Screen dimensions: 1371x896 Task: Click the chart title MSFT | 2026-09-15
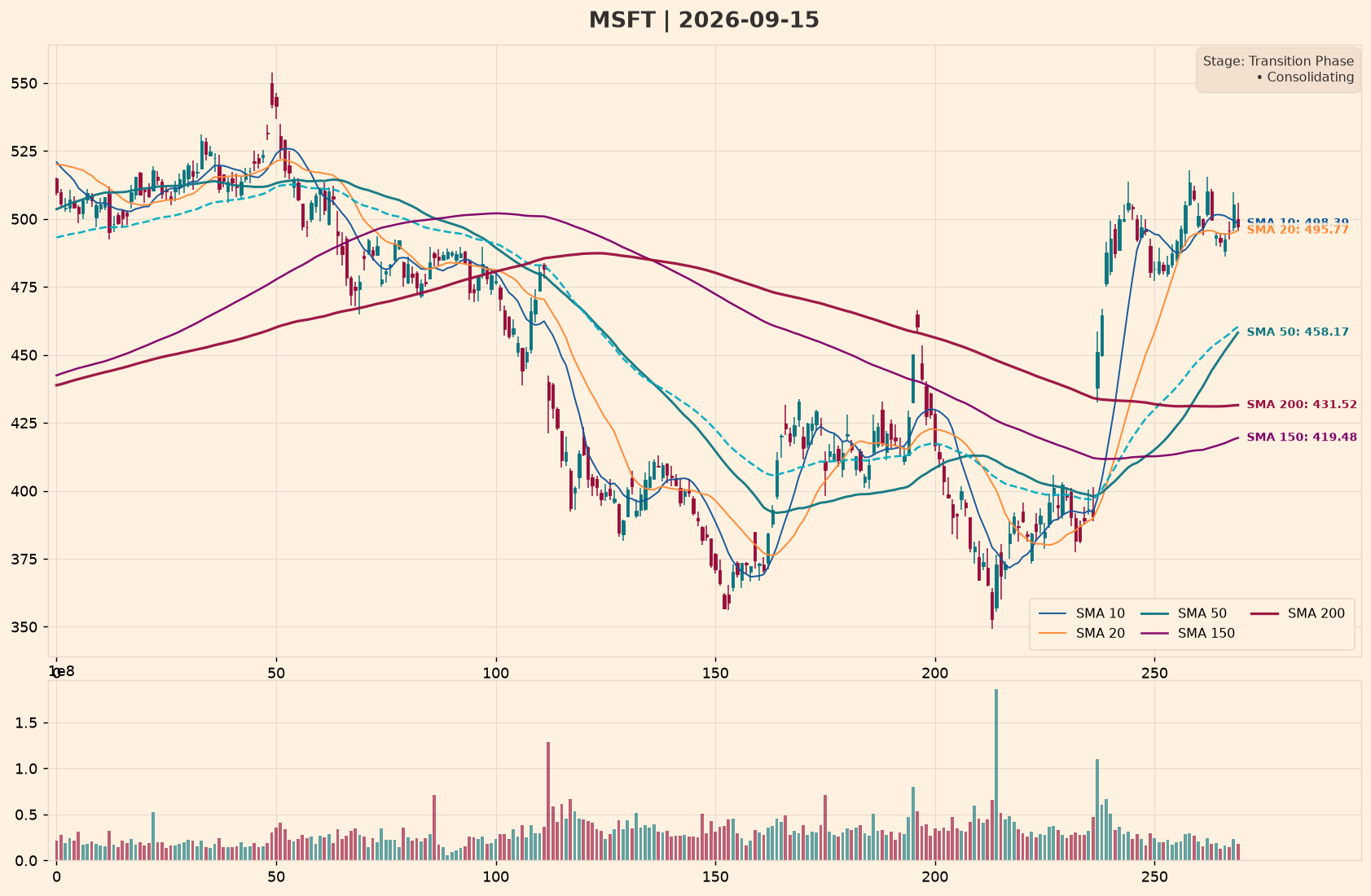(x=704, y=20)
